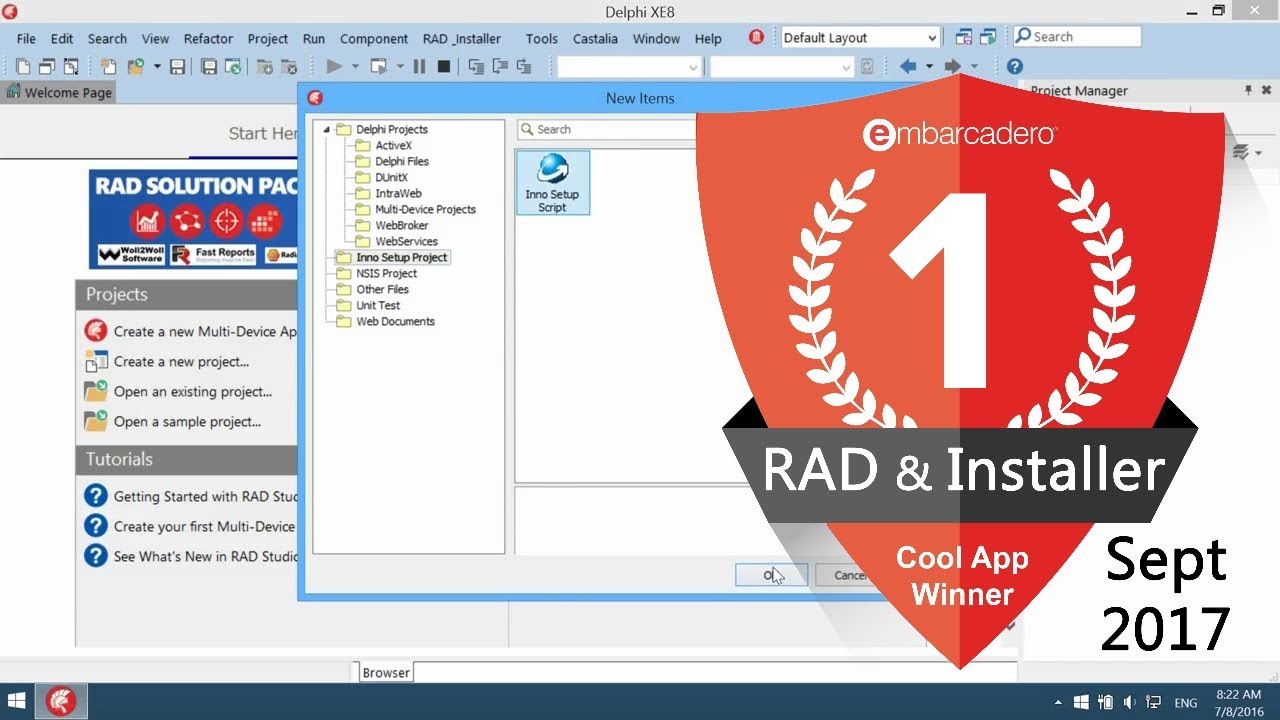This screenshot has width=1280, height=720.
Task: Click Open an existing project link
Action: [x=193, y=391]
